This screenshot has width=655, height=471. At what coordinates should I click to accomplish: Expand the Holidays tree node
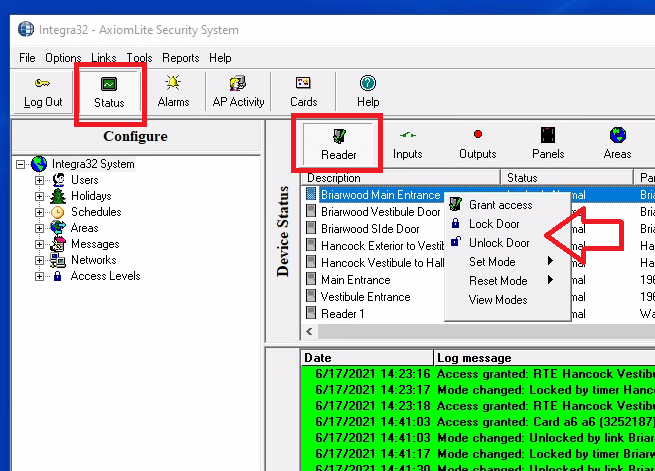[39, 196]
